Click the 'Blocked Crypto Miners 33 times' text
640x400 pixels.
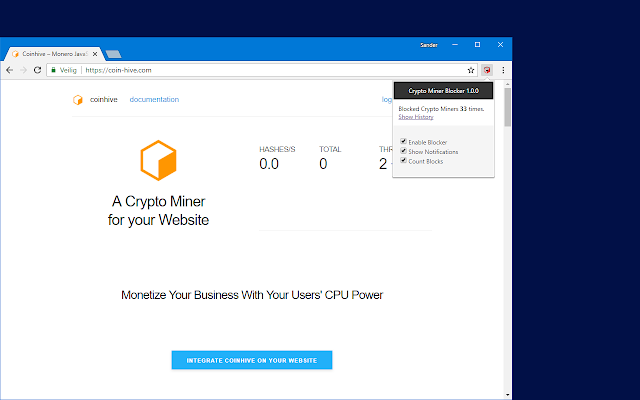(x=441, y=109)
